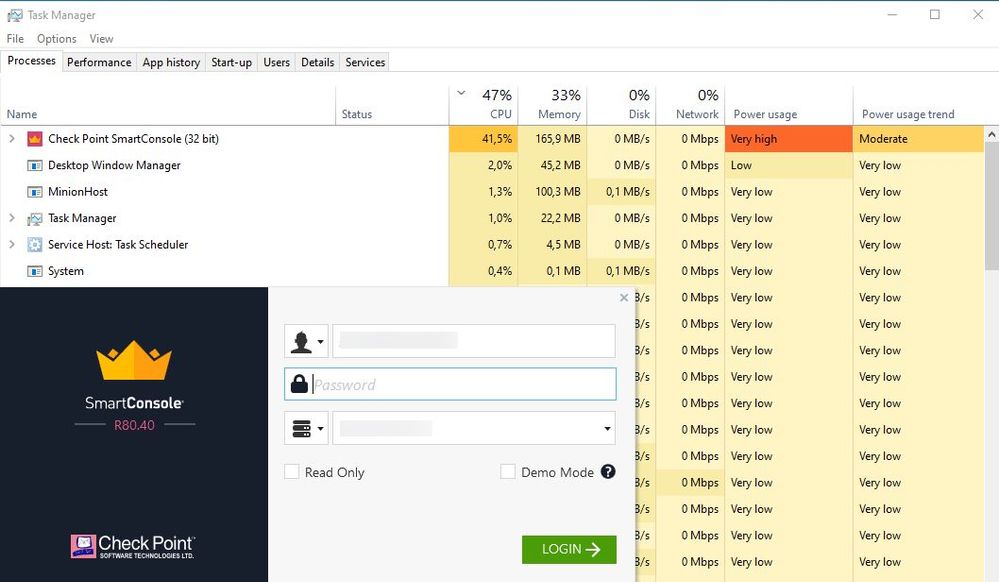Sort processes by Network column header
Viewport: 999px width, 582px height.
(691, 105)
